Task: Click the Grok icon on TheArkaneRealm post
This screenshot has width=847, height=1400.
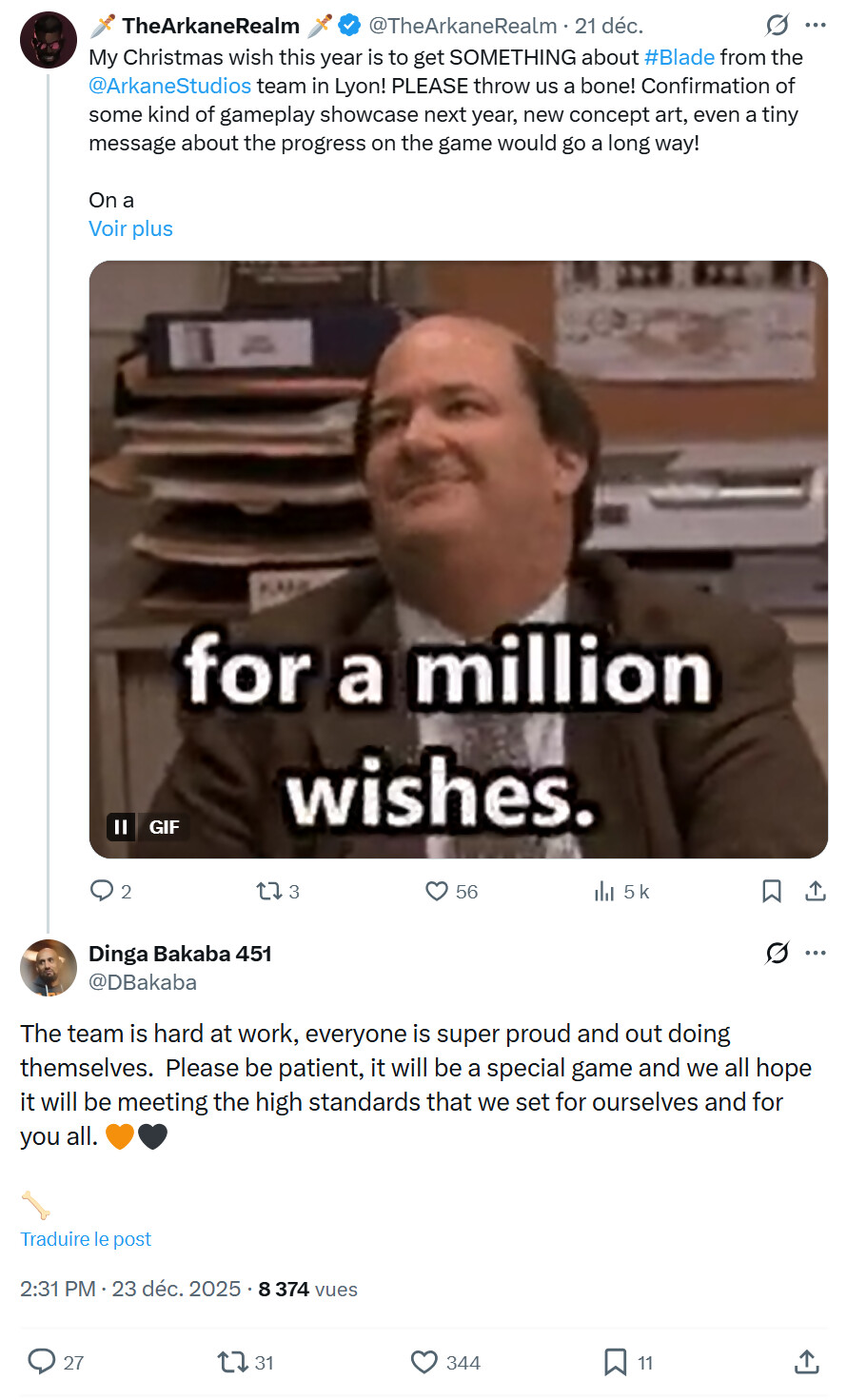Action: pyautogui.click(x=778, y=26)
